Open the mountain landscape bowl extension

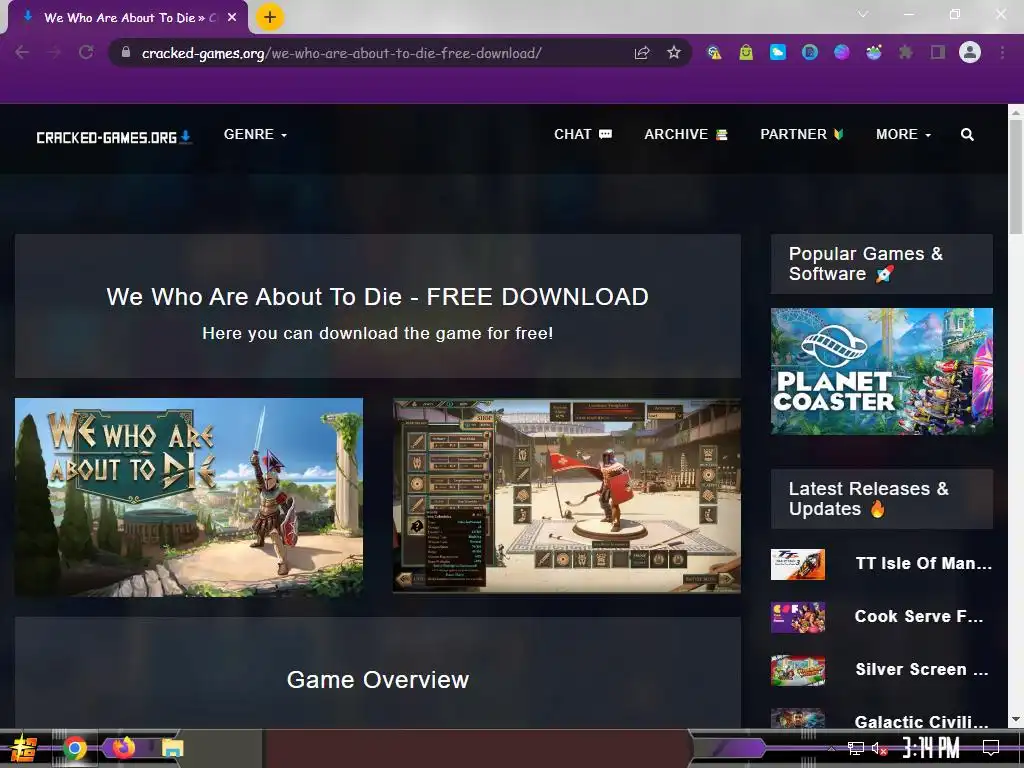coord(874,53)
